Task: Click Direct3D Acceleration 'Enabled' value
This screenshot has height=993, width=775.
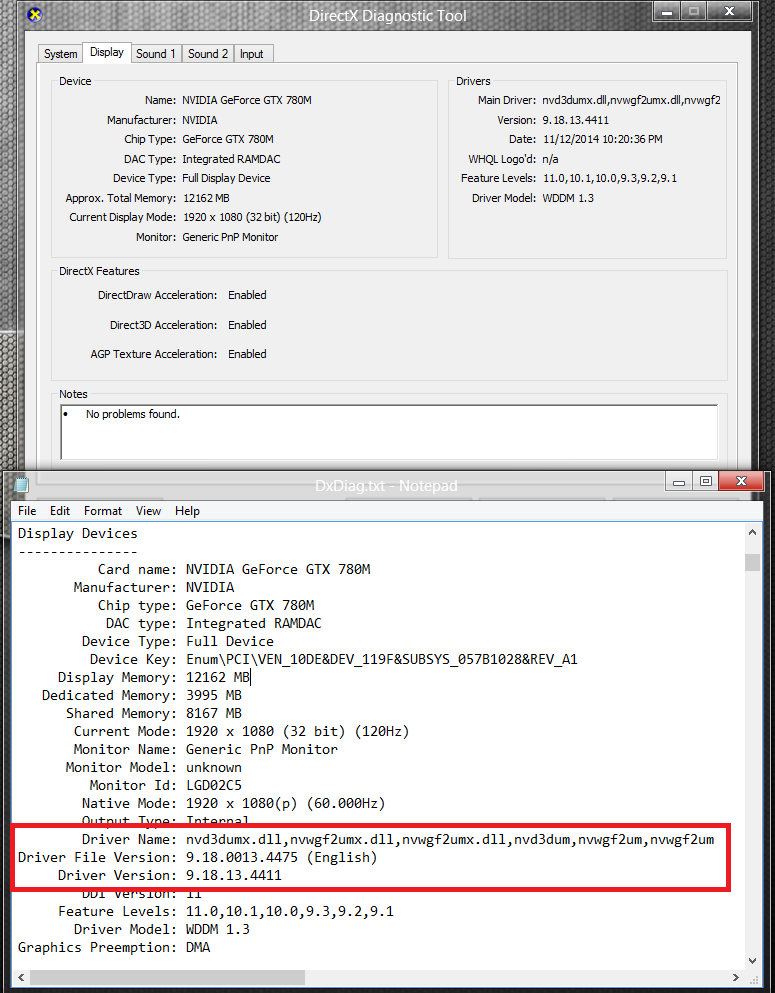Action: [x=247, y=325]
